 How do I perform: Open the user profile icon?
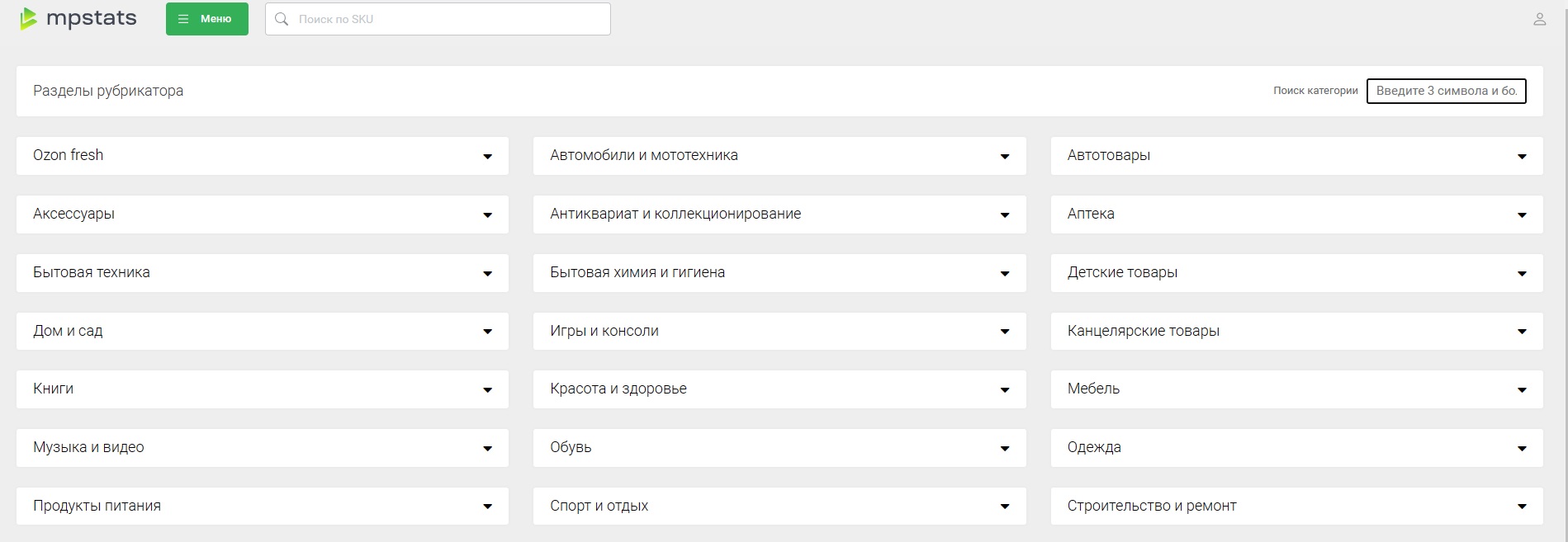click(1539, 19)
